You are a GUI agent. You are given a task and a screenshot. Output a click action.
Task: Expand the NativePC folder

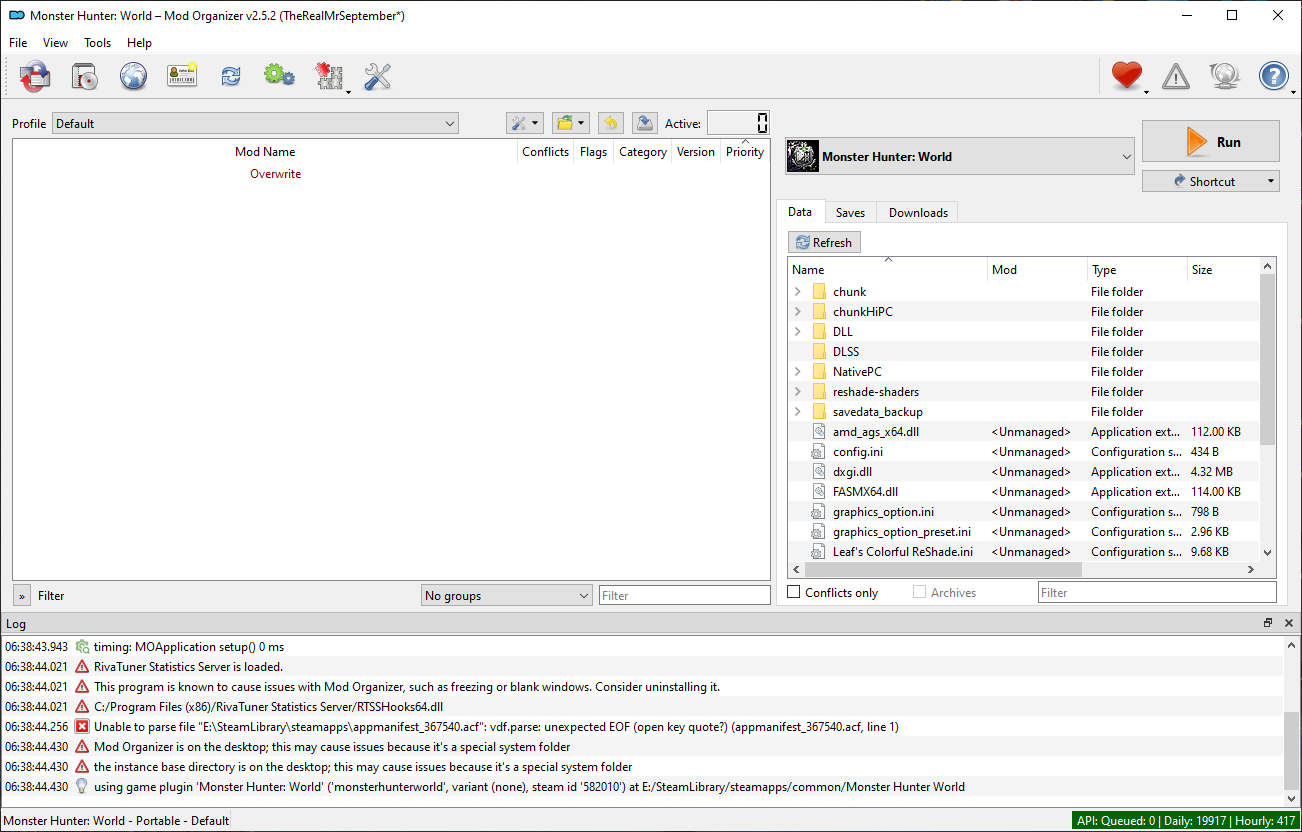pyautogui.click(x=797, y=372)
